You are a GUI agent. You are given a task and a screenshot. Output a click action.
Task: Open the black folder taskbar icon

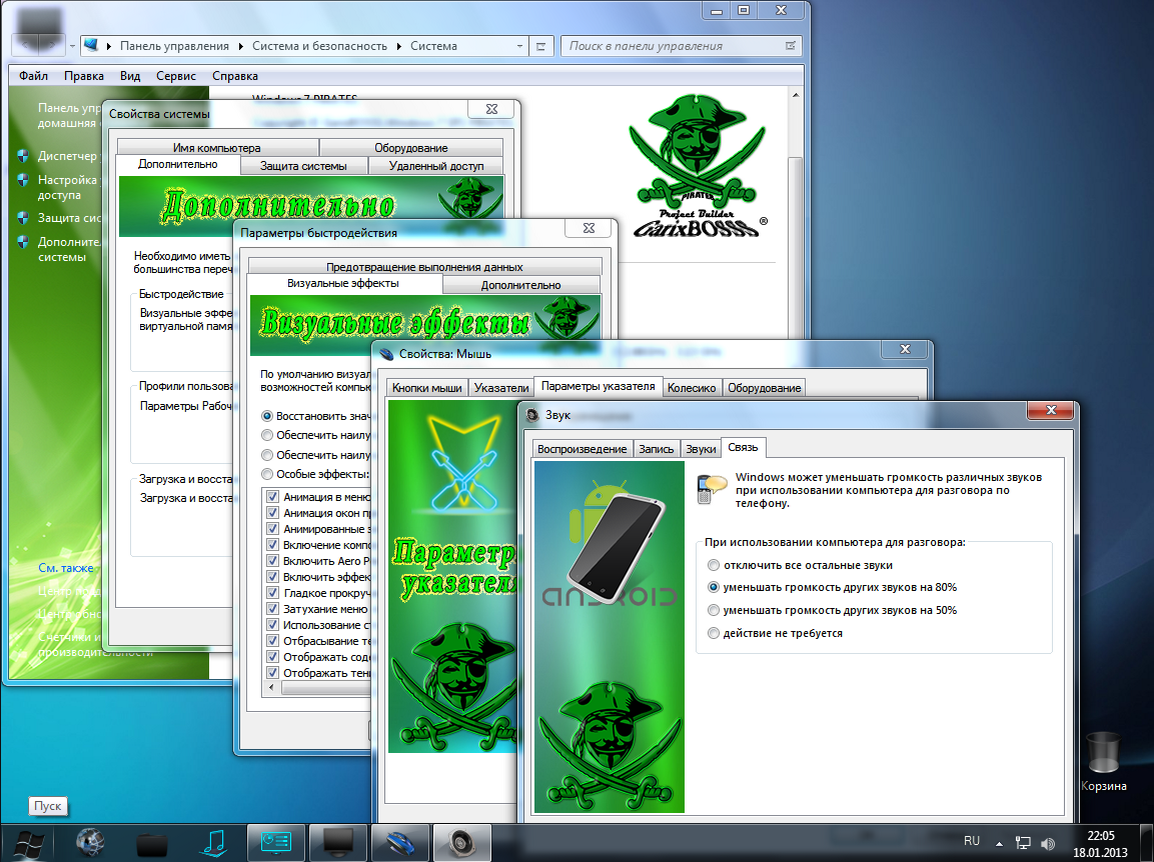(x=152, y=844)
